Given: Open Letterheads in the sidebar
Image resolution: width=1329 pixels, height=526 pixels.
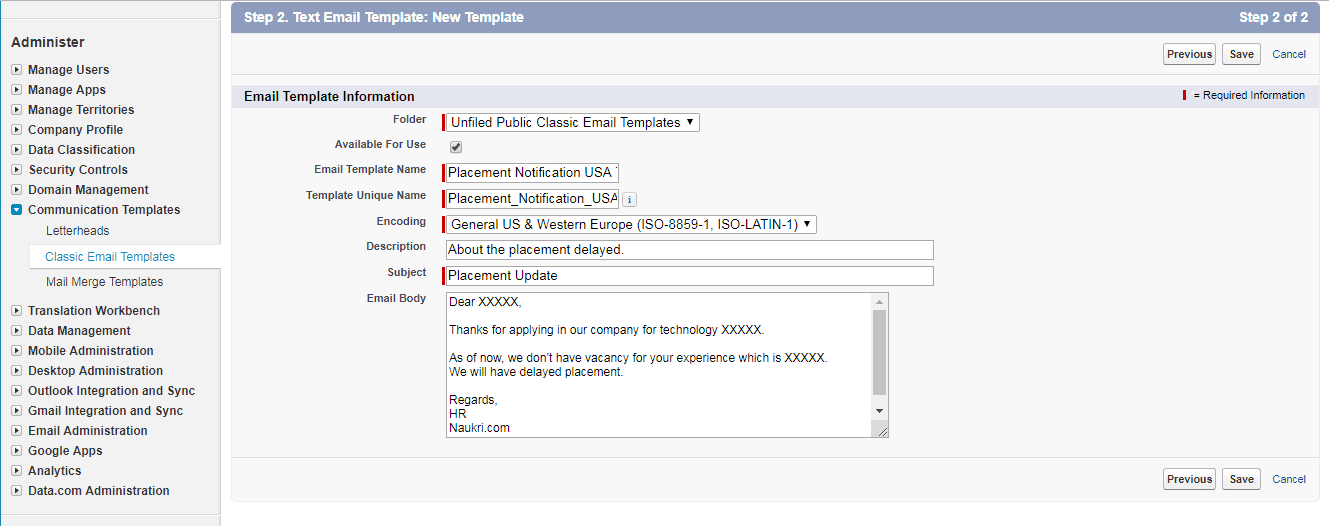Looking at the screenshot, I should tap(78, 231).
